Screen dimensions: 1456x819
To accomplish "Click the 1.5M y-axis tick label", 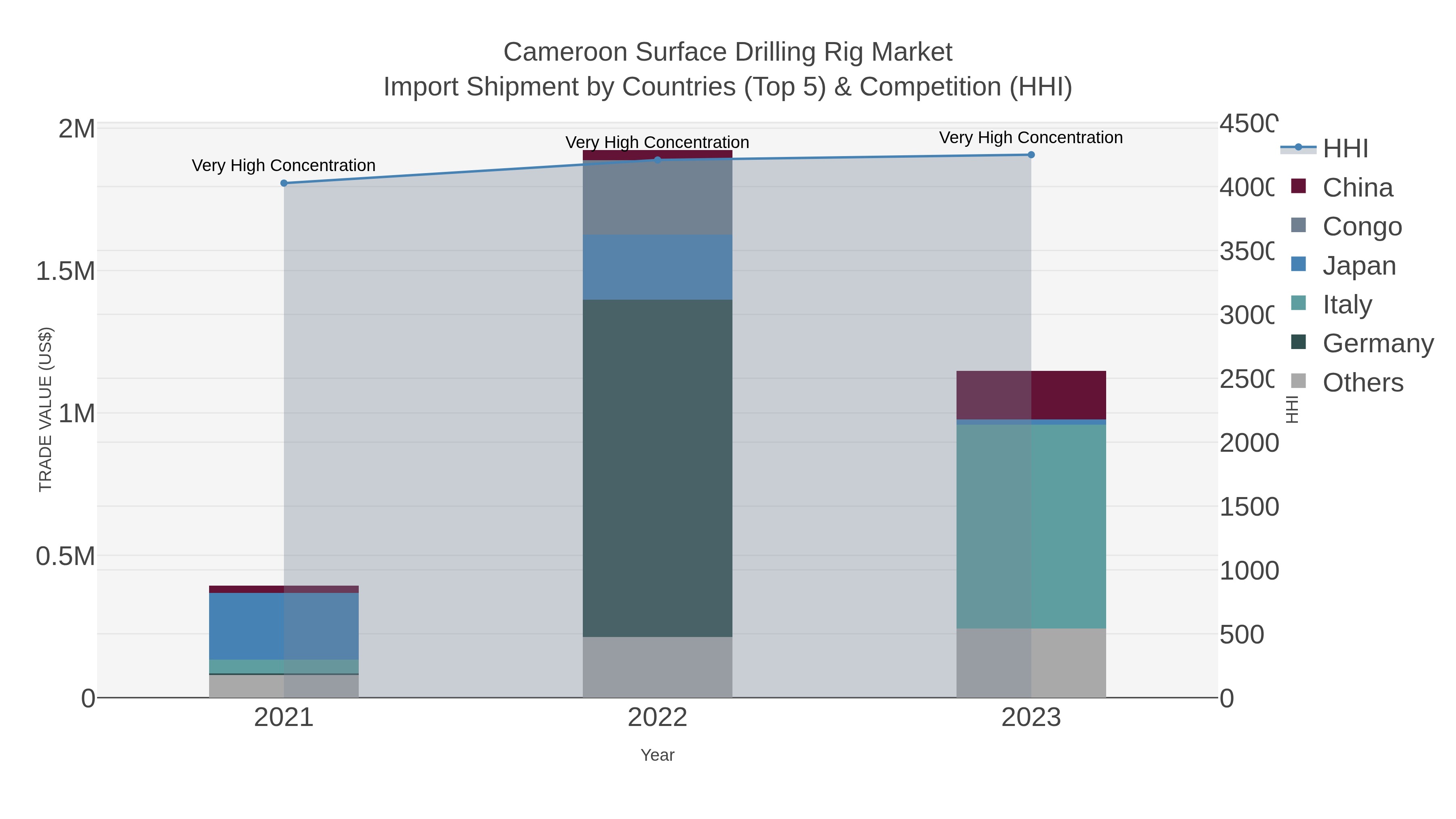I will click(66, 271).
